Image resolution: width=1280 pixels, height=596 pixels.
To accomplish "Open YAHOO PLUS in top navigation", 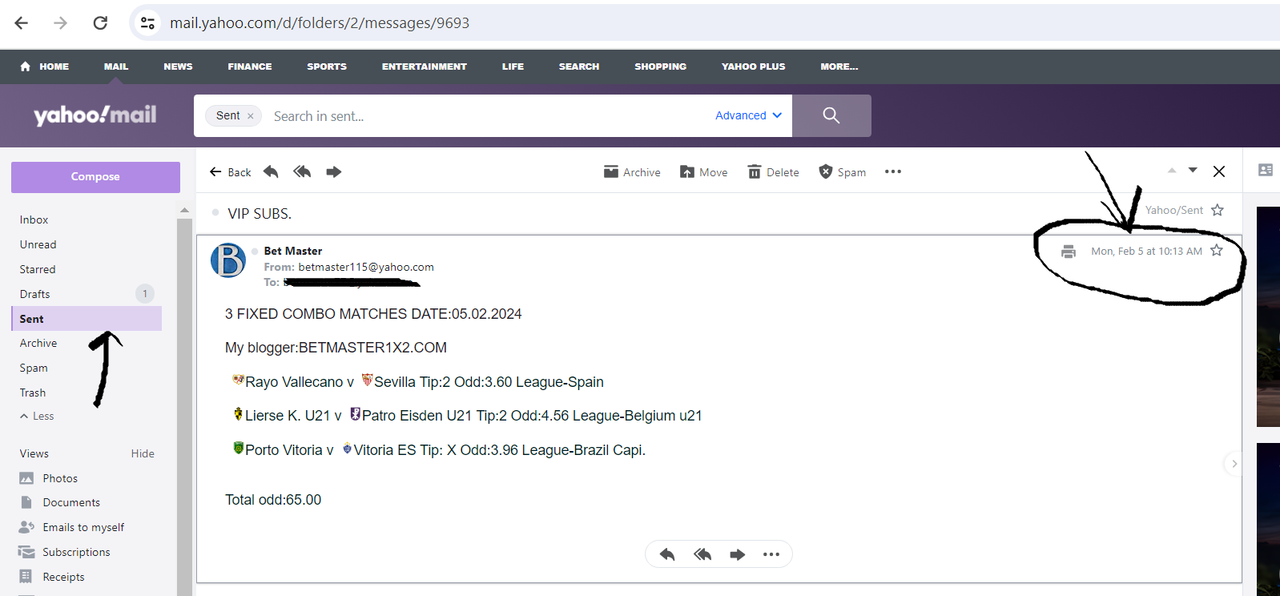I will (753, 66).
